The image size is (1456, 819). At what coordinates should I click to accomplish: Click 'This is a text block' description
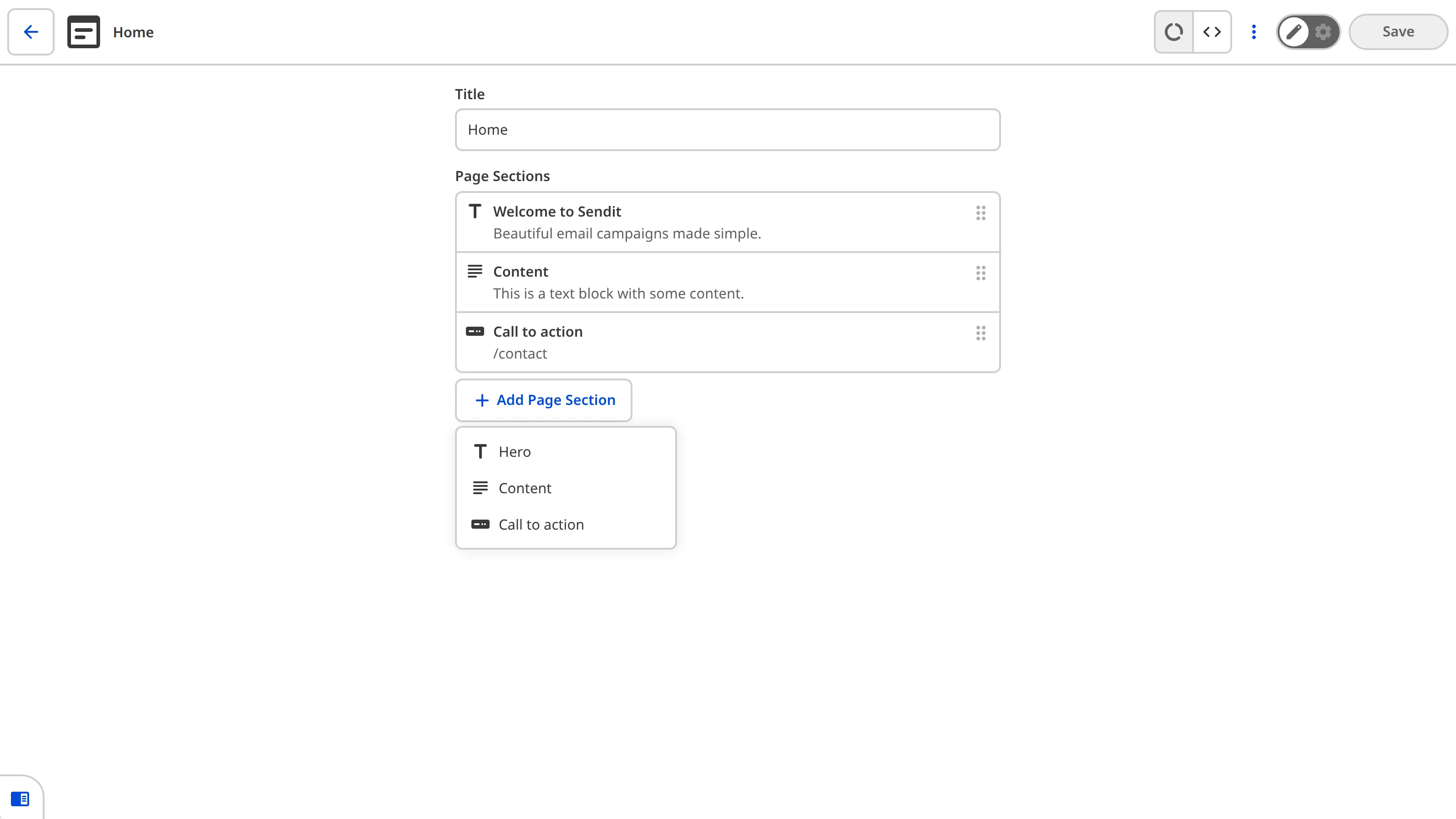[618, 293]
